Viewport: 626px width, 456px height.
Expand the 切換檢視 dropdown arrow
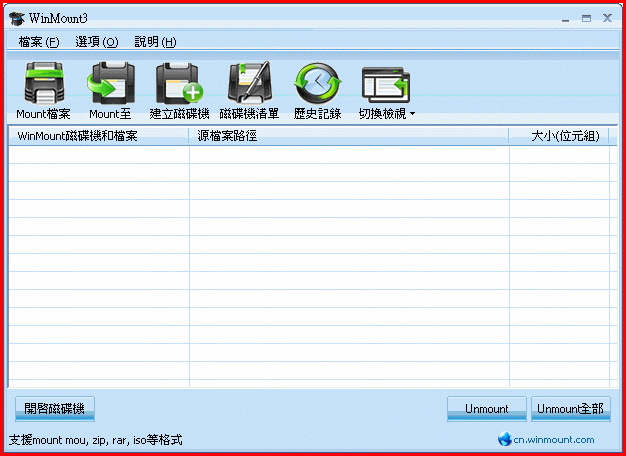pos(412,114)
